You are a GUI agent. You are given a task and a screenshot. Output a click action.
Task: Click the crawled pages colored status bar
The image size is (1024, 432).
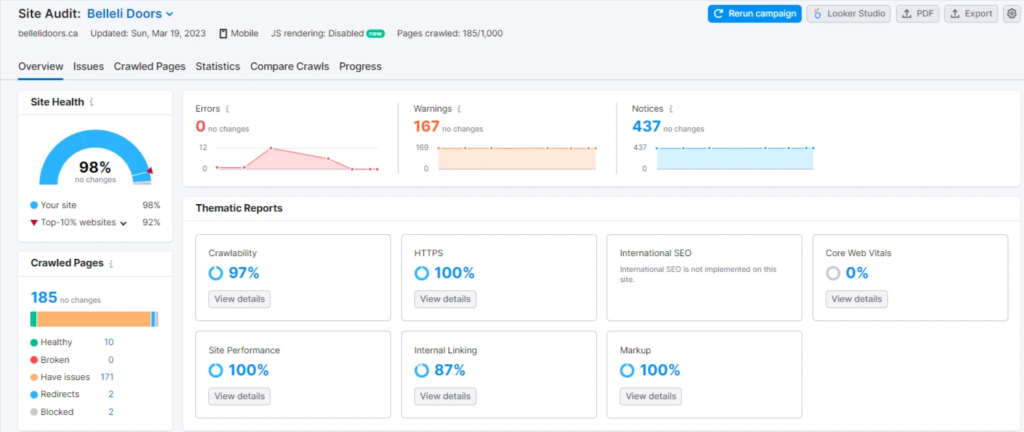point(94,319)
